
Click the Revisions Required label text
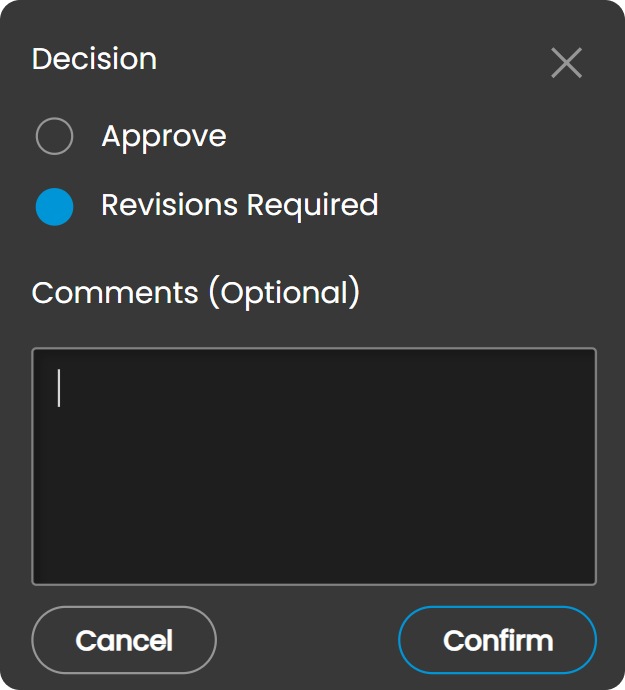(x=239, y=206)
